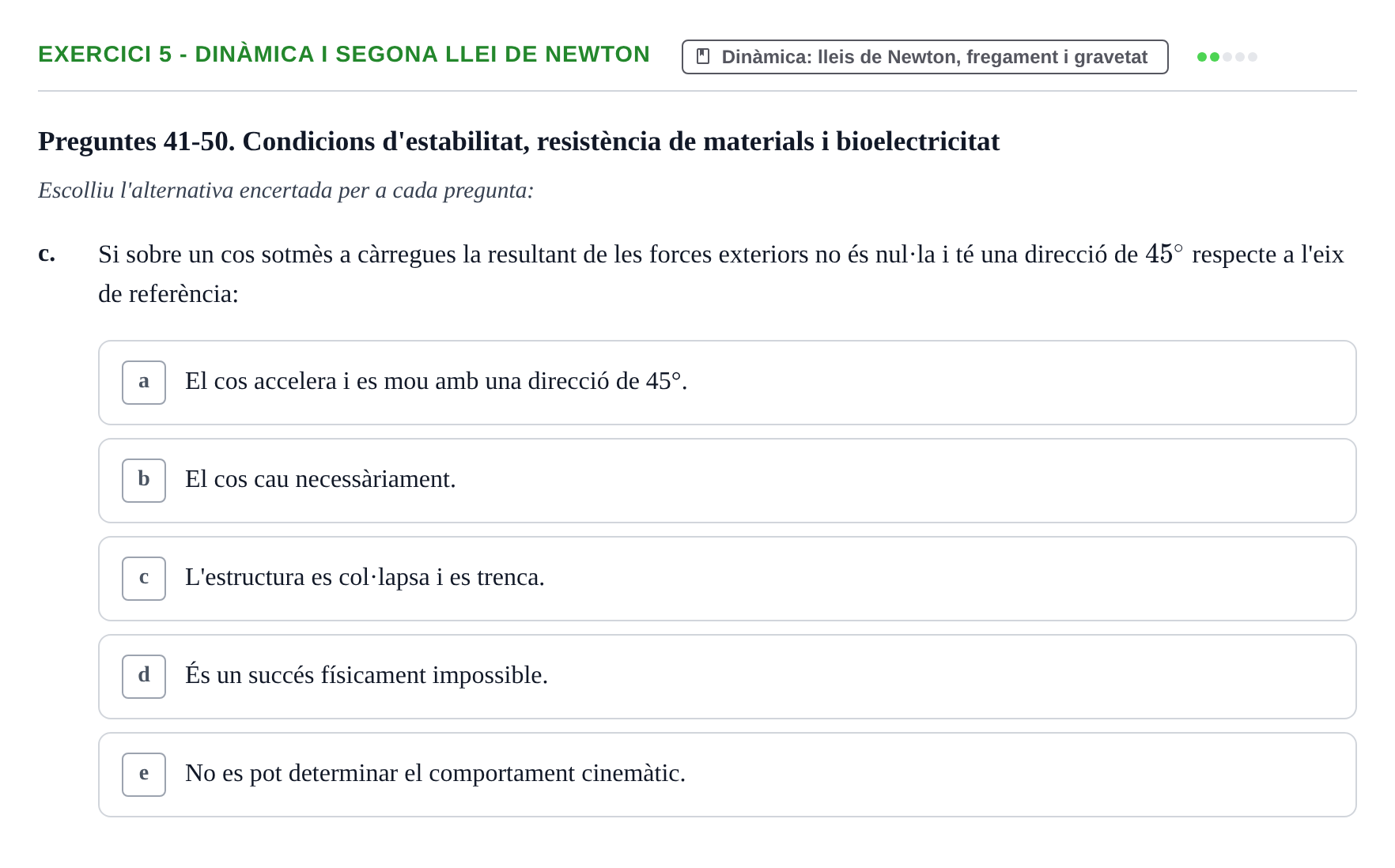1395x868 pixels.
Task: Click the question label 'c.' beside the question
Action: coord(47,254)
